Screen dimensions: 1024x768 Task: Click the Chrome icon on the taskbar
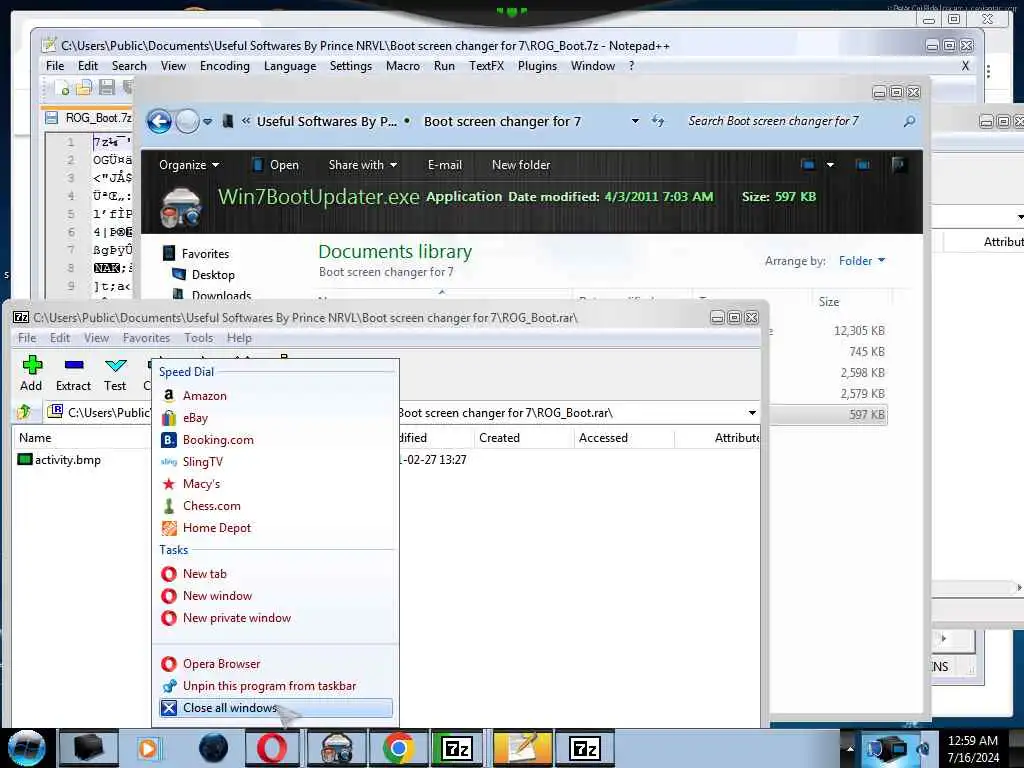click(x=398, y=748)
